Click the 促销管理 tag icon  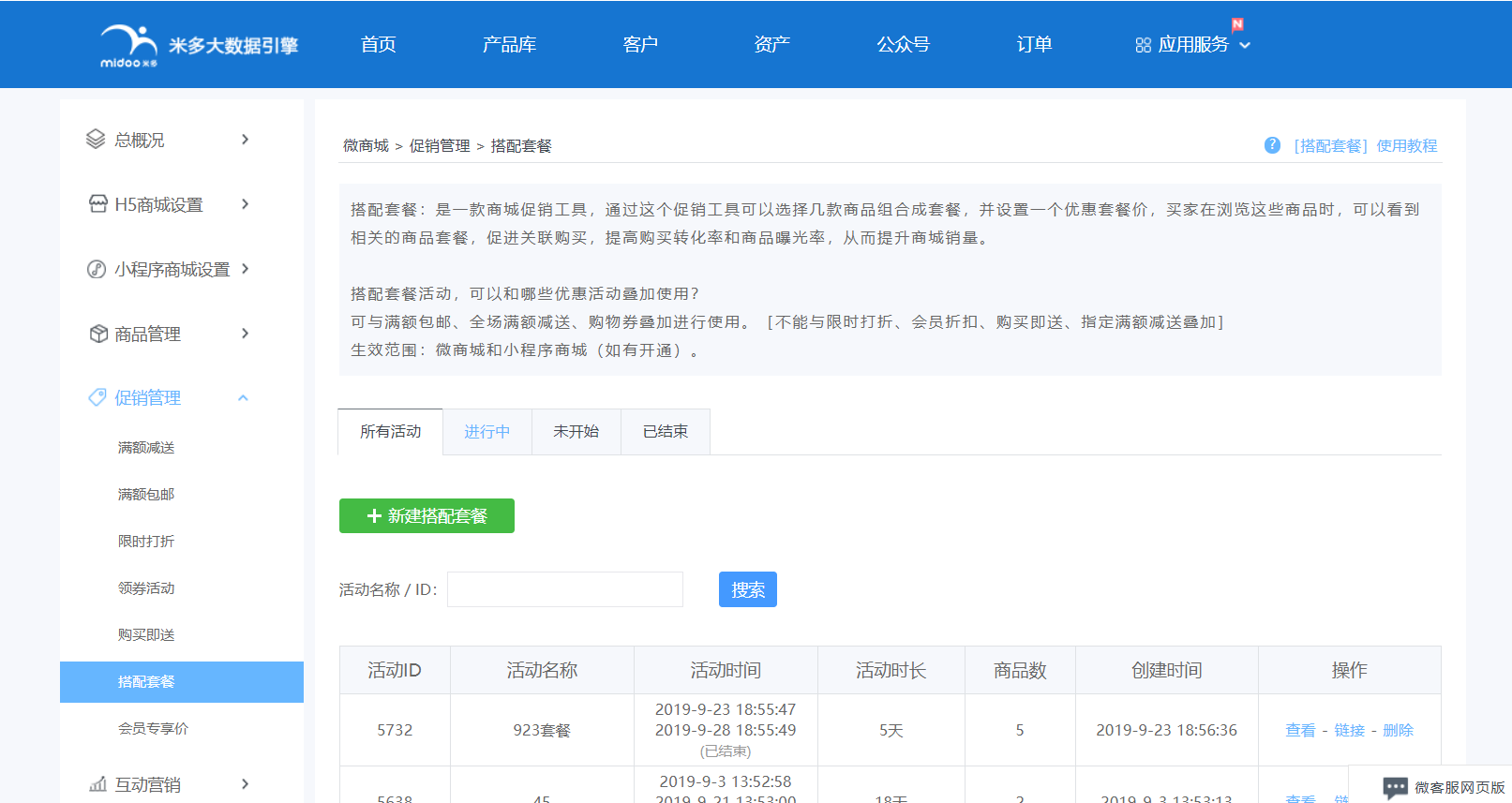coord(97,397)
